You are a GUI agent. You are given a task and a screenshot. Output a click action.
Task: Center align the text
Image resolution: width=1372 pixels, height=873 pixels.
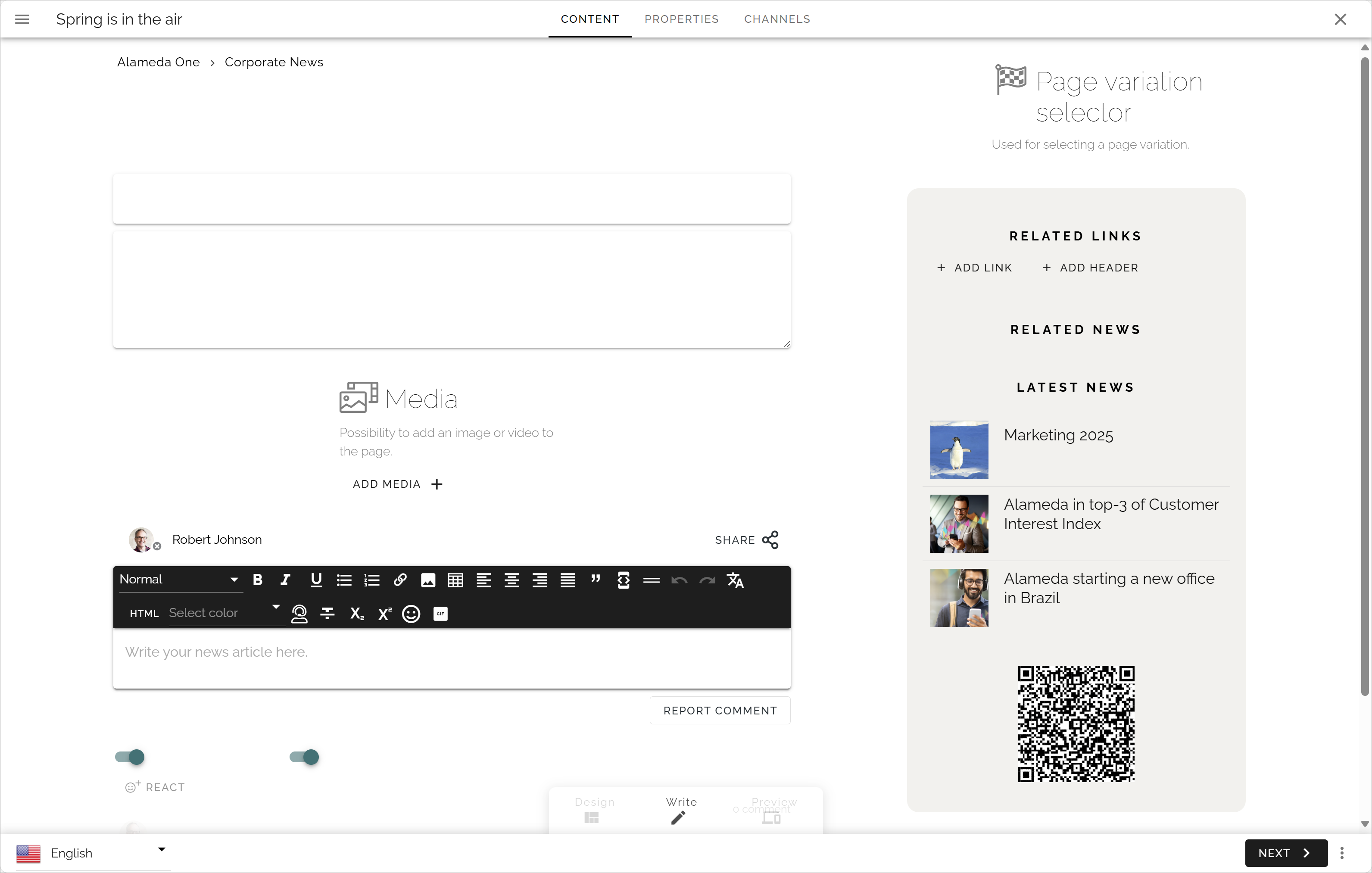511,580
